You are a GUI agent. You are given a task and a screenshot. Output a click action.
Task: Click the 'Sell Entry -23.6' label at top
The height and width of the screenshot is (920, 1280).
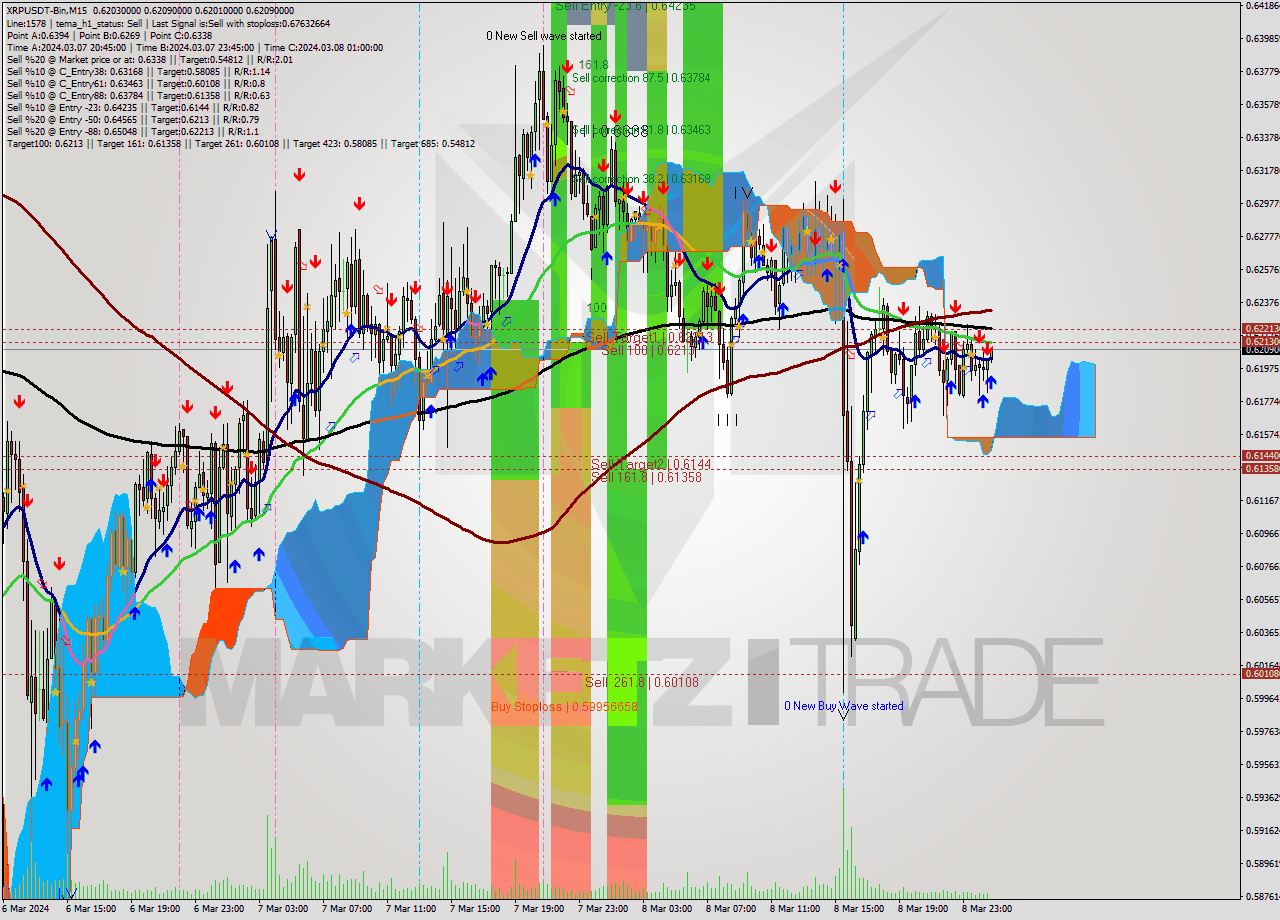pyautogui.click(x=625, y=6)
